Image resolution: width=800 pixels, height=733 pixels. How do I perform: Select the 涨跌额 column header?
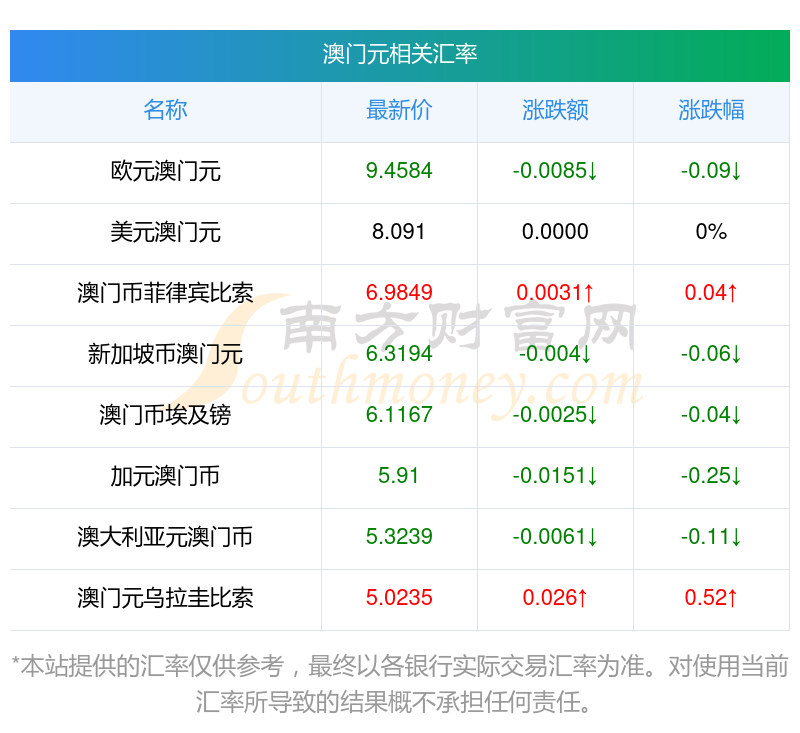pos(555,110)
